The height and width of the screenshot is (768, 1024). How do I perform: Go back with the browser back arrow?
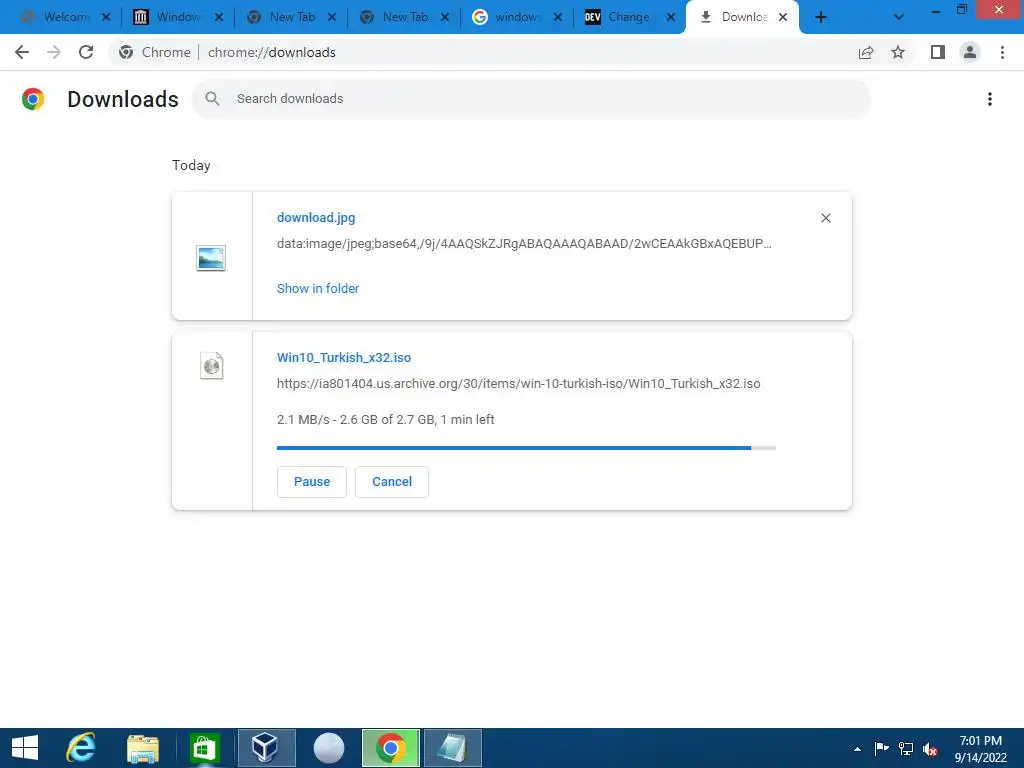[22, 52]
